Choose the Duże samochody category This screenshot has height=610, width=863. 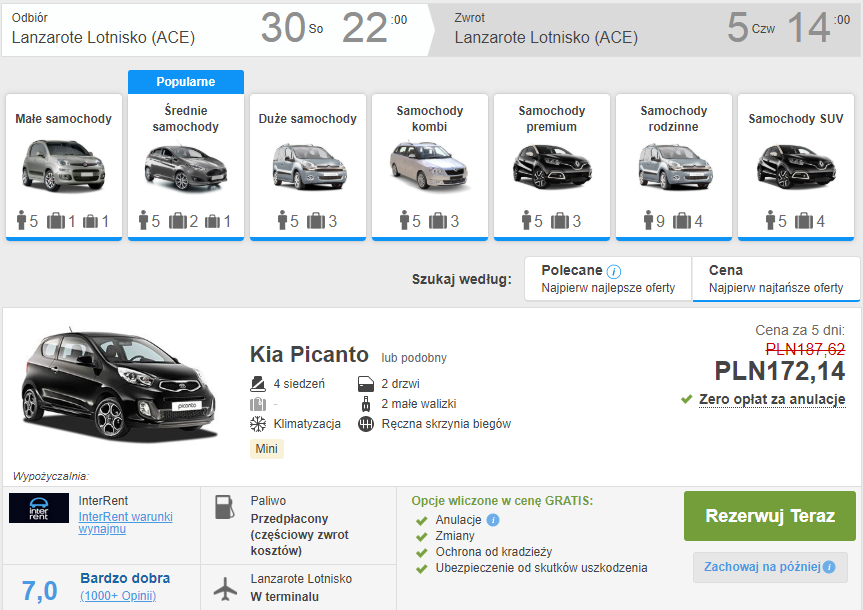(308, 167)
